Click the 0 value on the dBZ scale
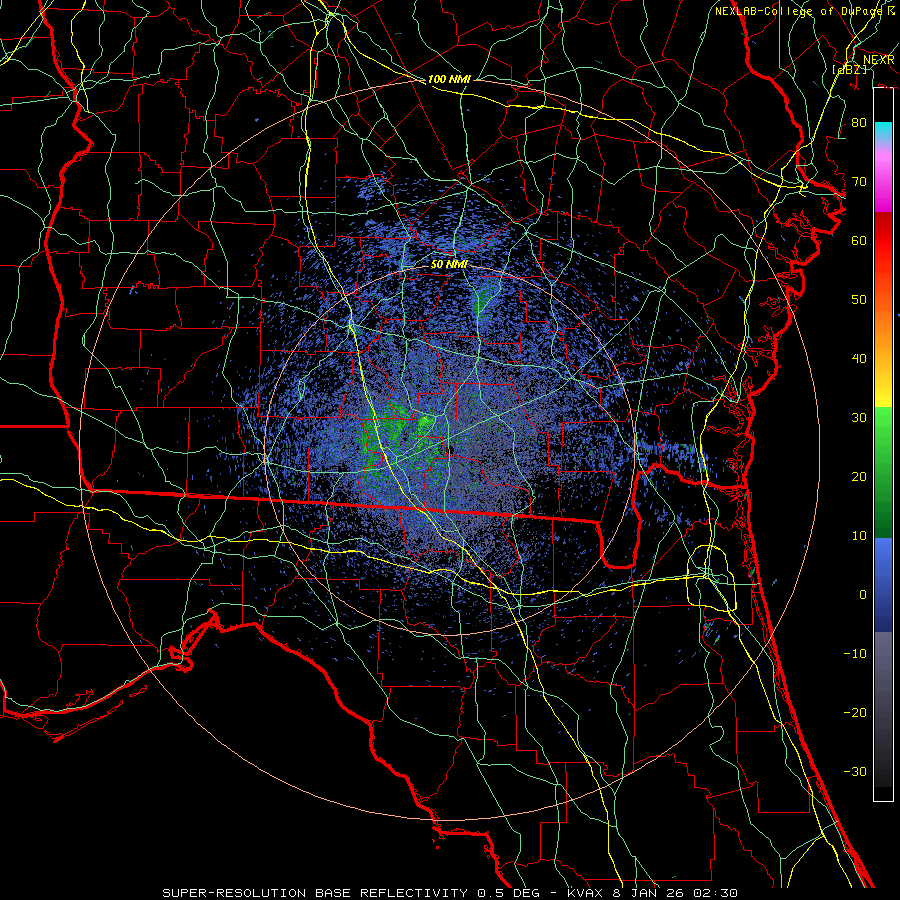The width and height of the screenshot is (900, 900). [x=863, y=595]
